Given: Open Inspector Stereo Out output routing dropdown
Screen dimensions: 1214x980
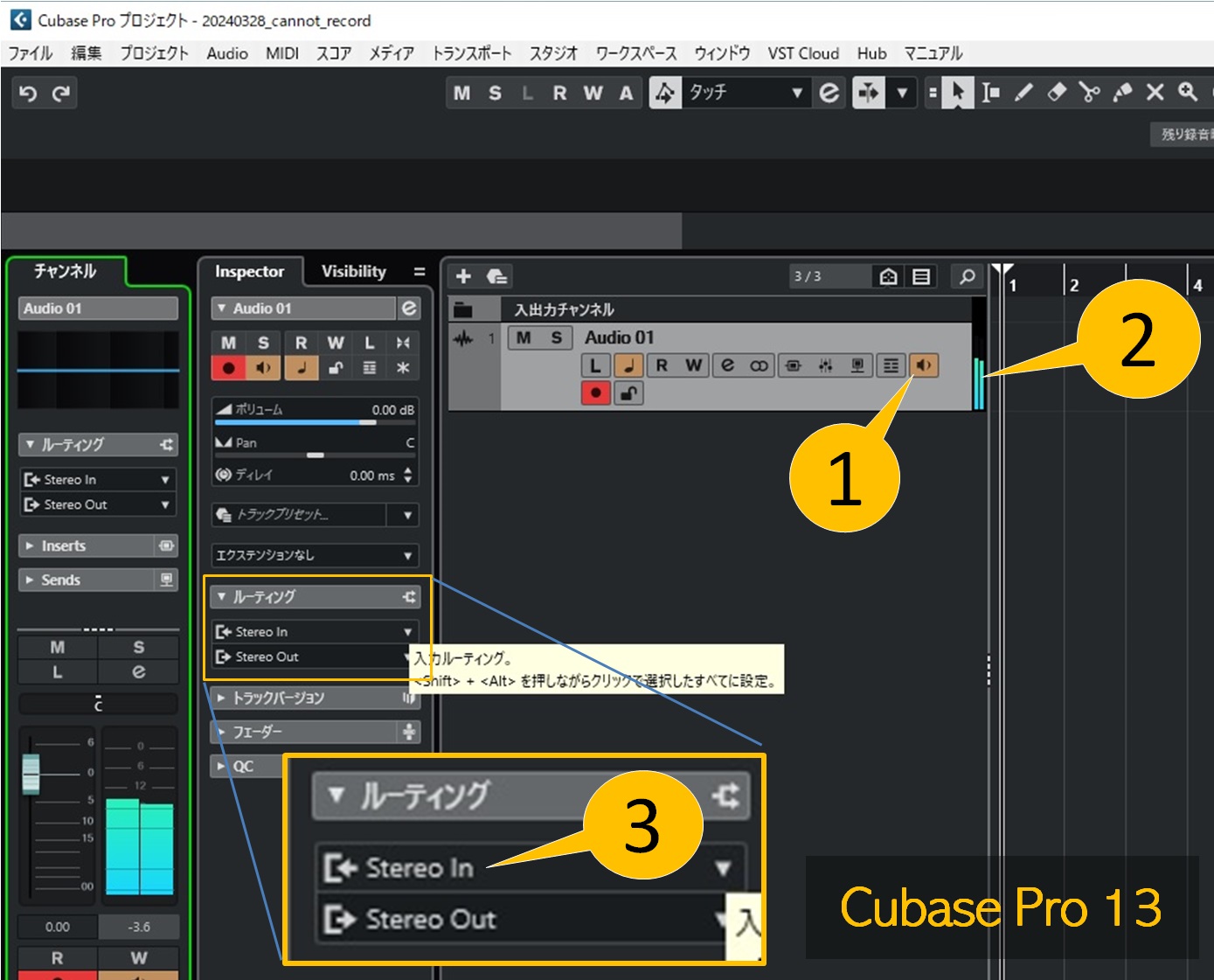Looking at the screenshot, I should click(315, 657).
